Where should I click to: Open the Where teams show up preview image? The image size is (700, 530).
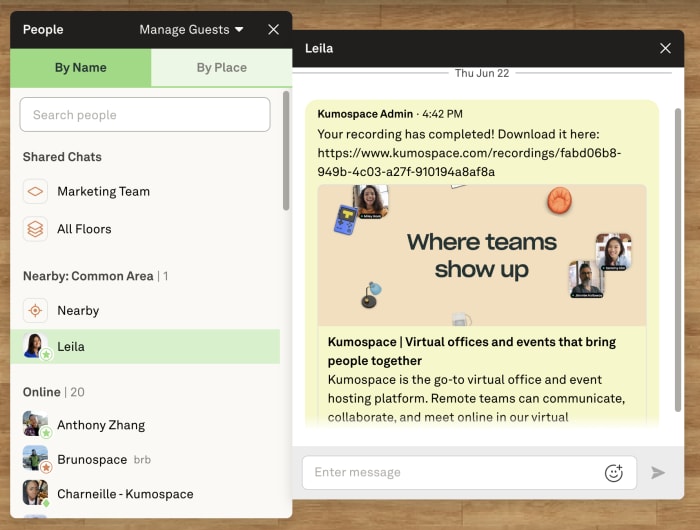482,255
